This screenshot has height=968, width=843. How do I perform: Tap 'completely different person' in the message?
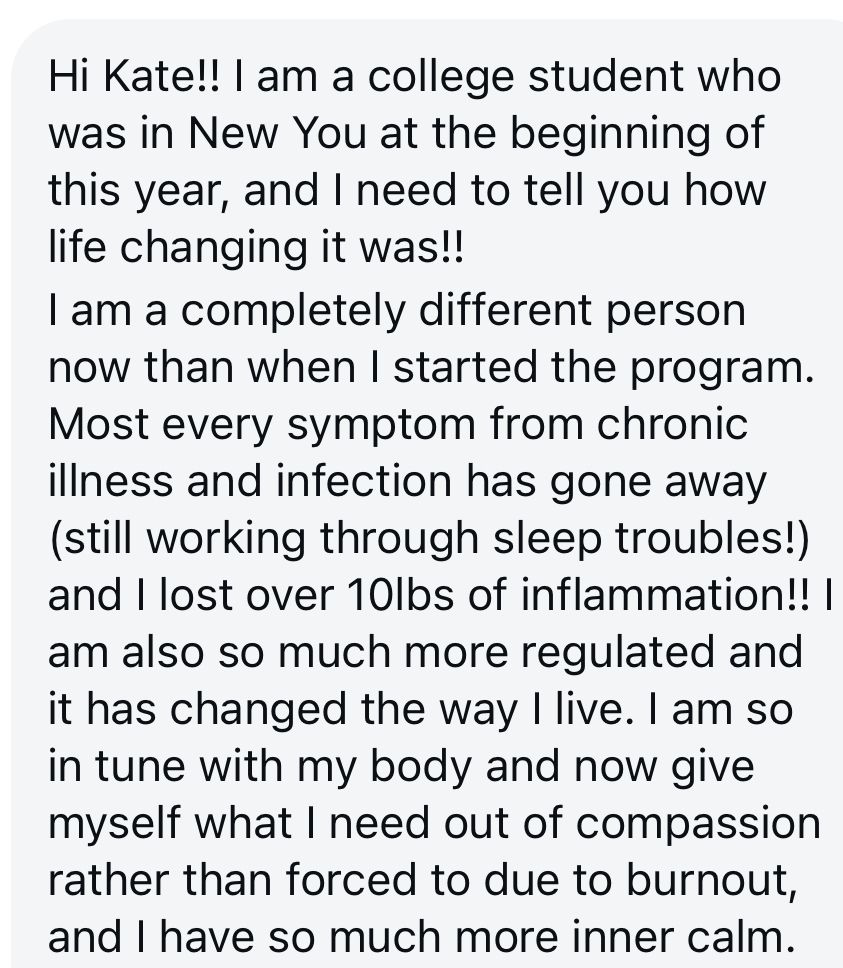click(463, 313)
